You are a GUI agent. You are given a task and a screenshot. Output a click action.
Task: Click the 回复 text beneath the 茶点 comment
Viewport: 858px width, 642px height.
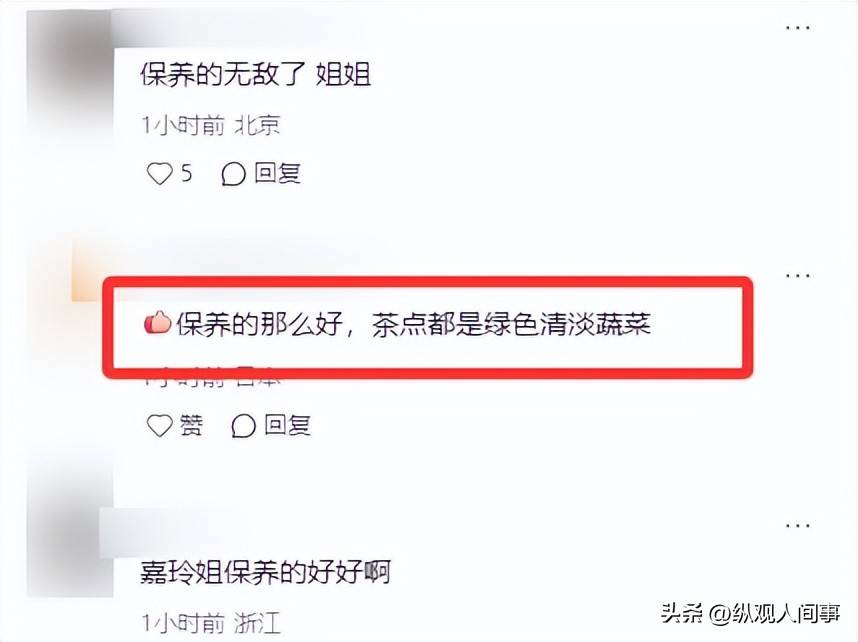288,425
